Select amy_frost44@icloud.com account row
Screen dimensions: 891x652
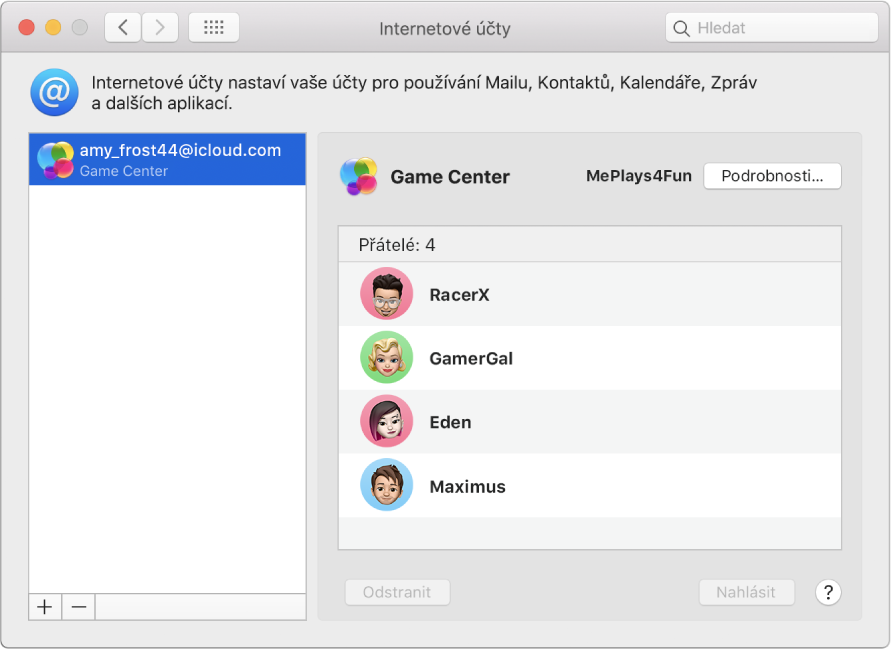[x=167, y=159]
